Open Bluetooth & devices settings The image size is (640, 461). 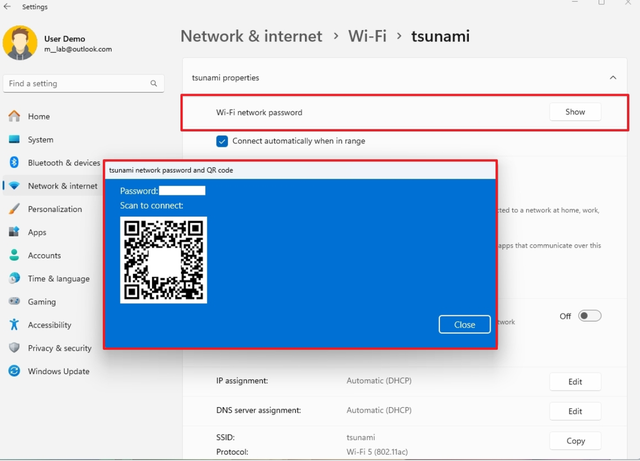[x=64, y=163]
